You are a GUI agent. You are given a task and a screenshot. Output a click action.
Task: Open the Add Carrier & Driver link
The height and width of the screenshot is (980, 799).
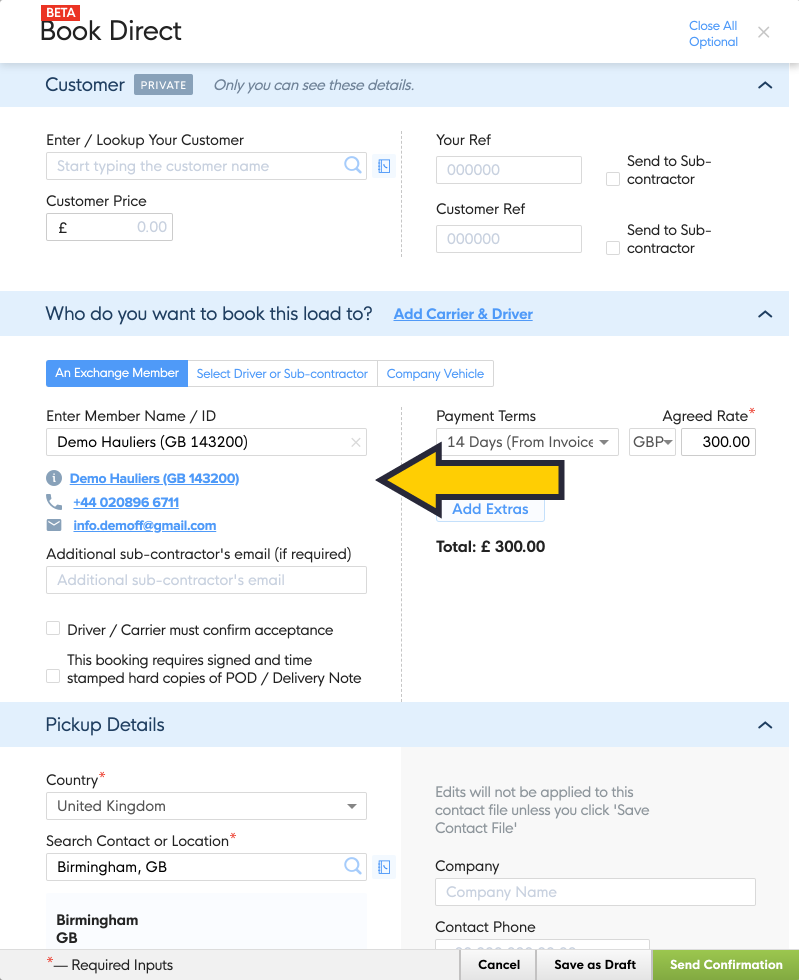(x=463, y=314)
